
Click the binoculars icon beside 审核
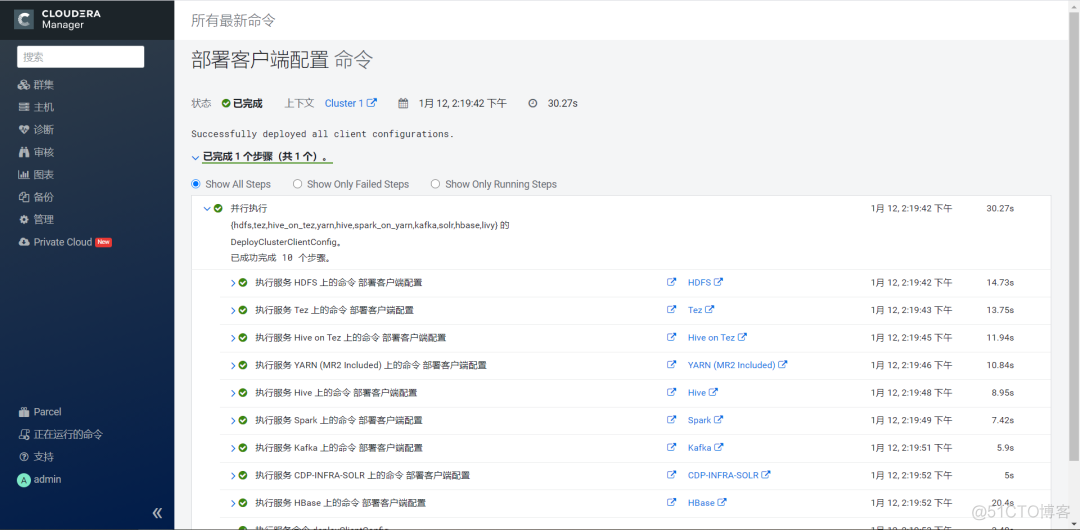tap(23, 152)
